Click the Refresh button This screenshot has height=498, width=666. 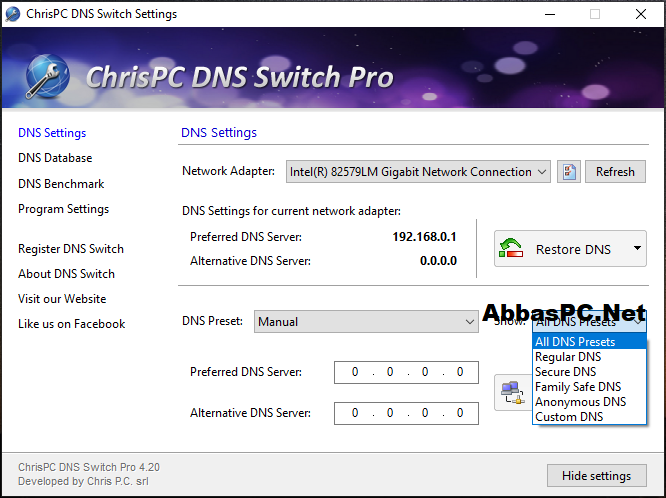pyautogui.click(x=615, y=172)
